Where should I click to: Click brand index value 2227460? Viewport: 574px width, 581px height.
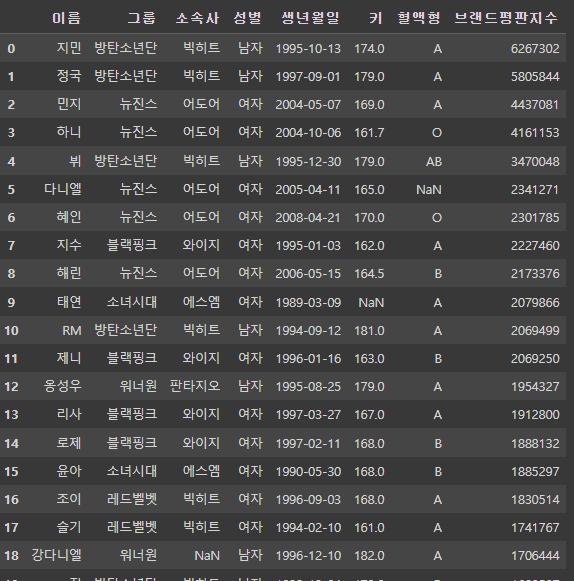pos(535,246)
